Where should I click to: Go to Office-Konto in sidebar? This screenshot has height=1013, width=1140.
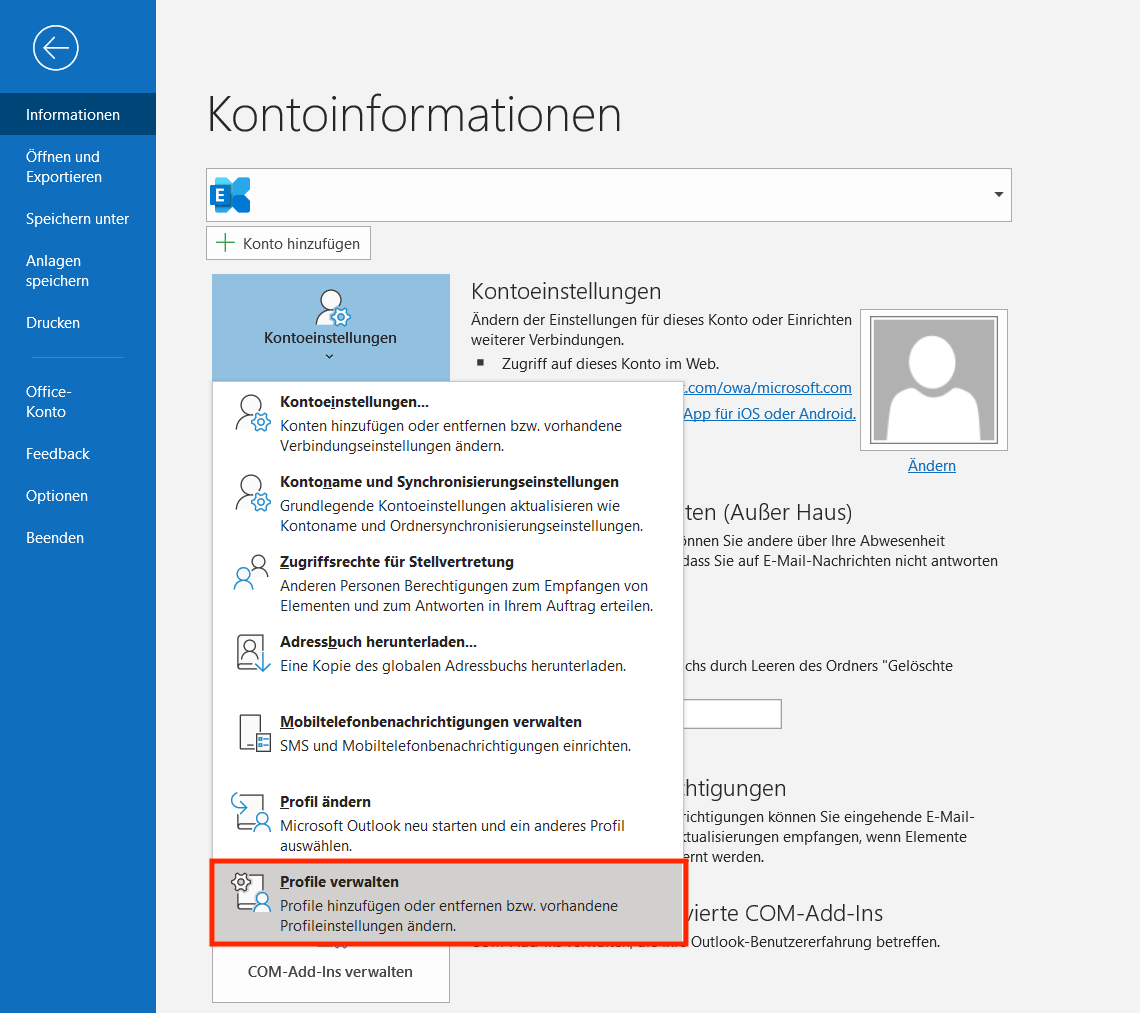48,402
